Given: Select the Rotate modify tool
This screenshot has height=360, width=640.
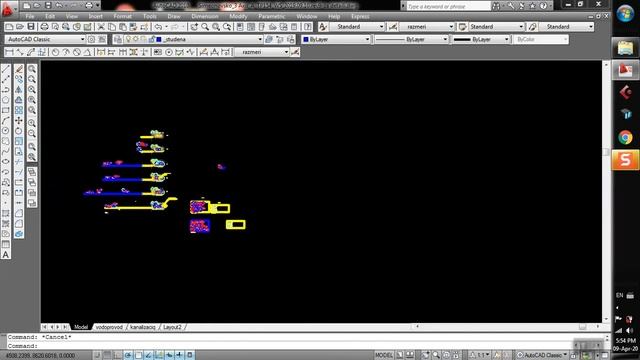Looking at the screenshot, I should coord(19,131).
